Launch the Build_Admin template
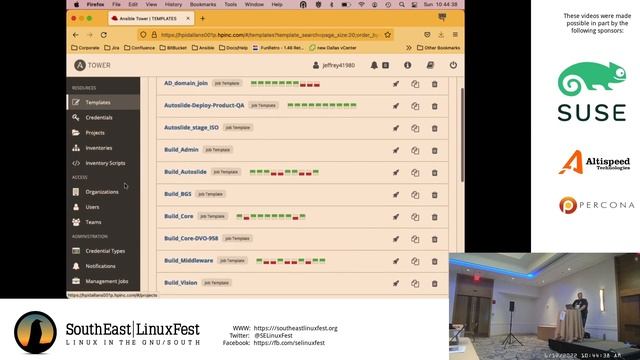The image size is (640, 360). [x=396, y=151]
